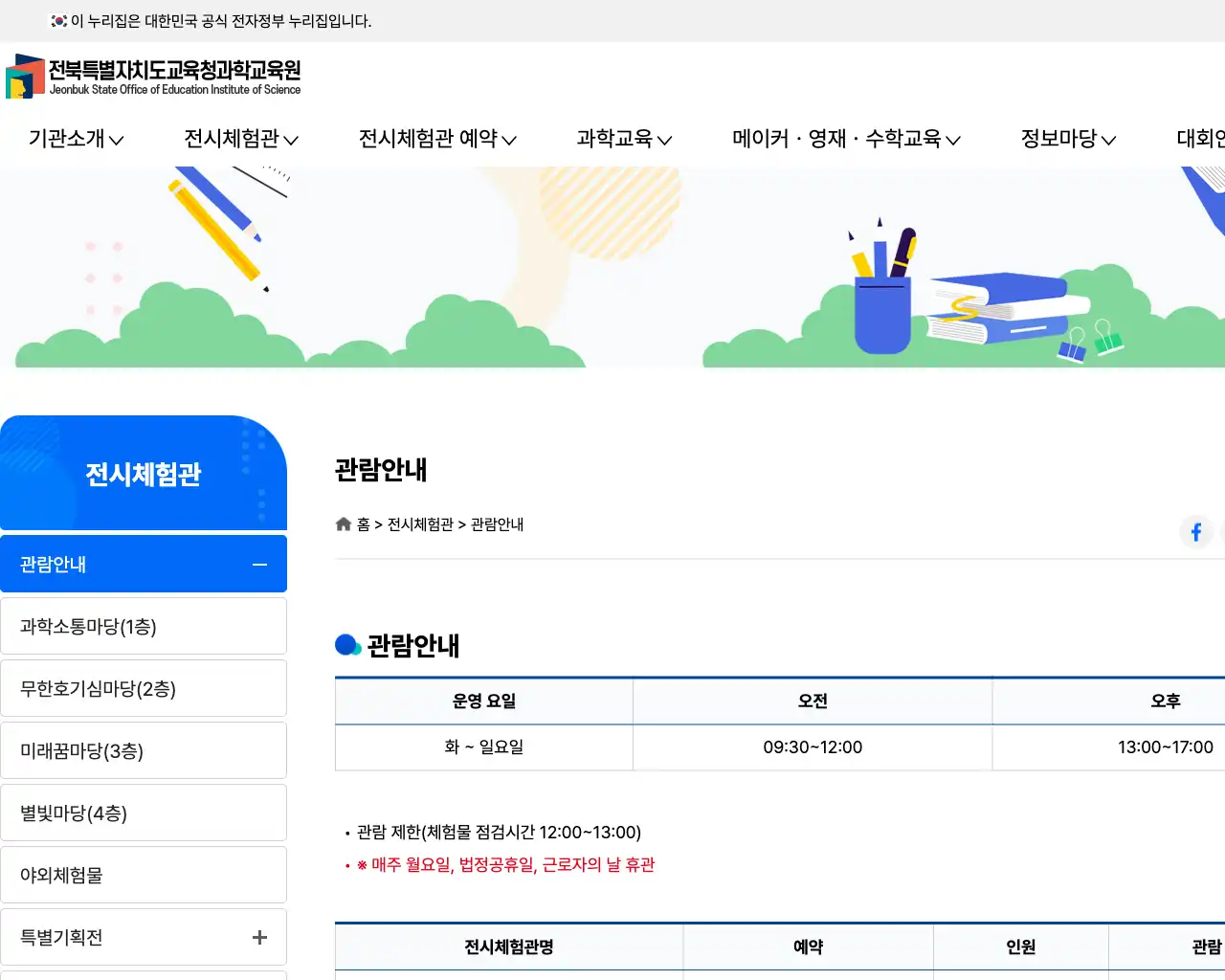Click the Jeonbuk Institute of Science logo
The width and height of the screenshot is (1225, 980).
[x=153, y=77]
